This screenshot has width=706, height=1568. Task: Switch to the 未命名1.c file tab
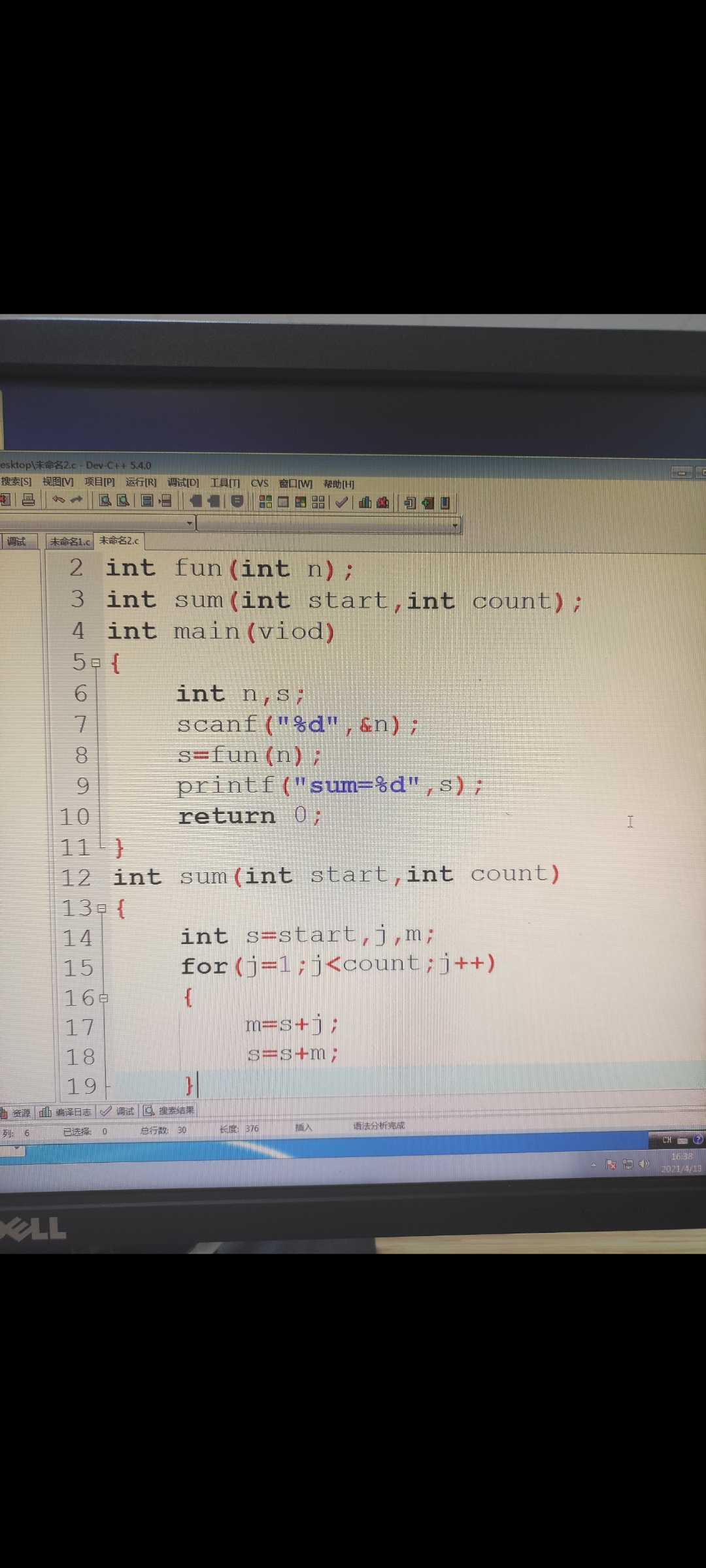[70, 542]
